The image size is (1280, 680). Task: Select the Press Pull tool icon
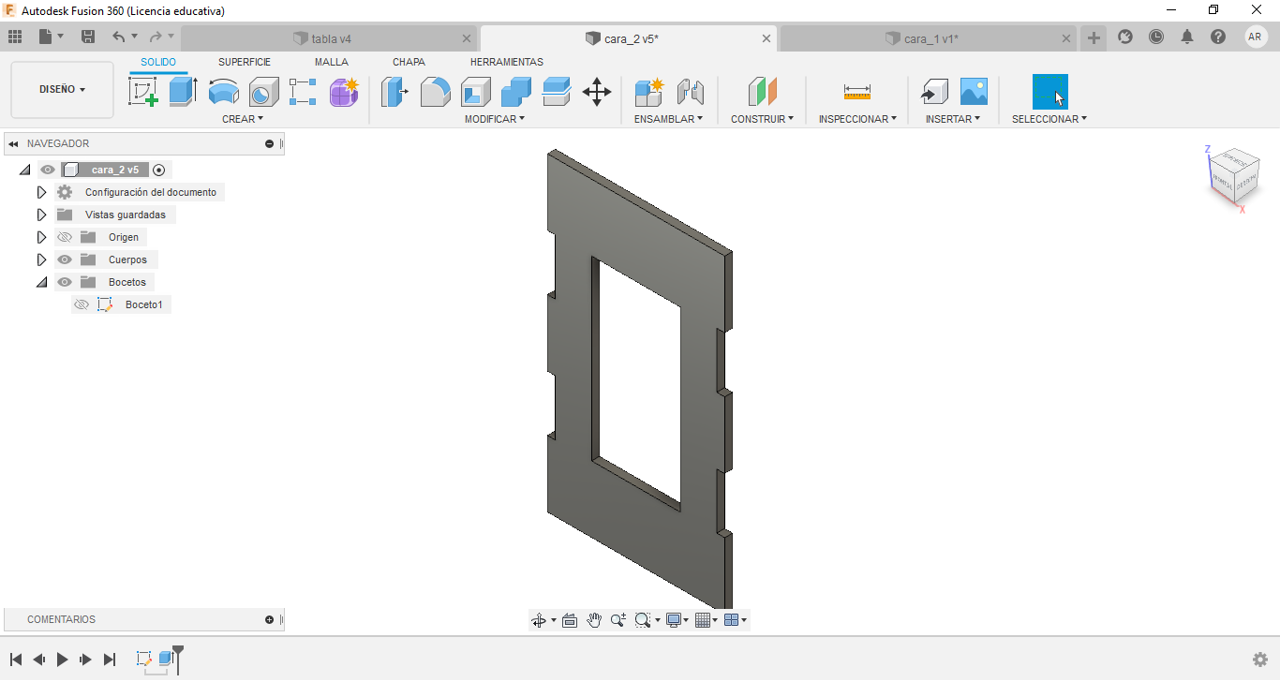(394, 92)
